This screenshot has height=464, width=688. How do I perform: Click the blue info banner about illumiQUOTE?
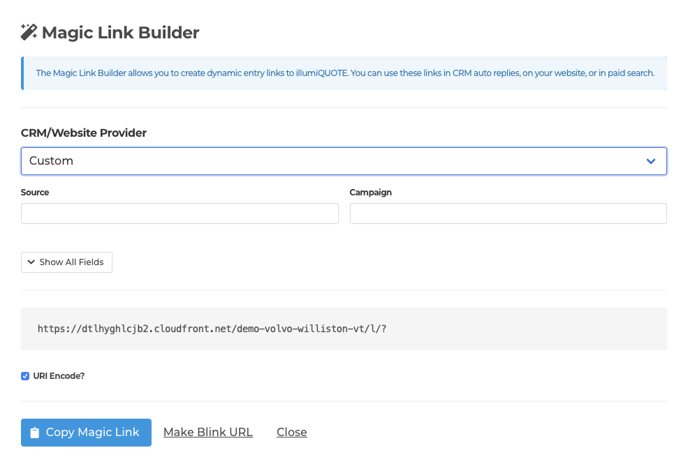coord(344,73)
